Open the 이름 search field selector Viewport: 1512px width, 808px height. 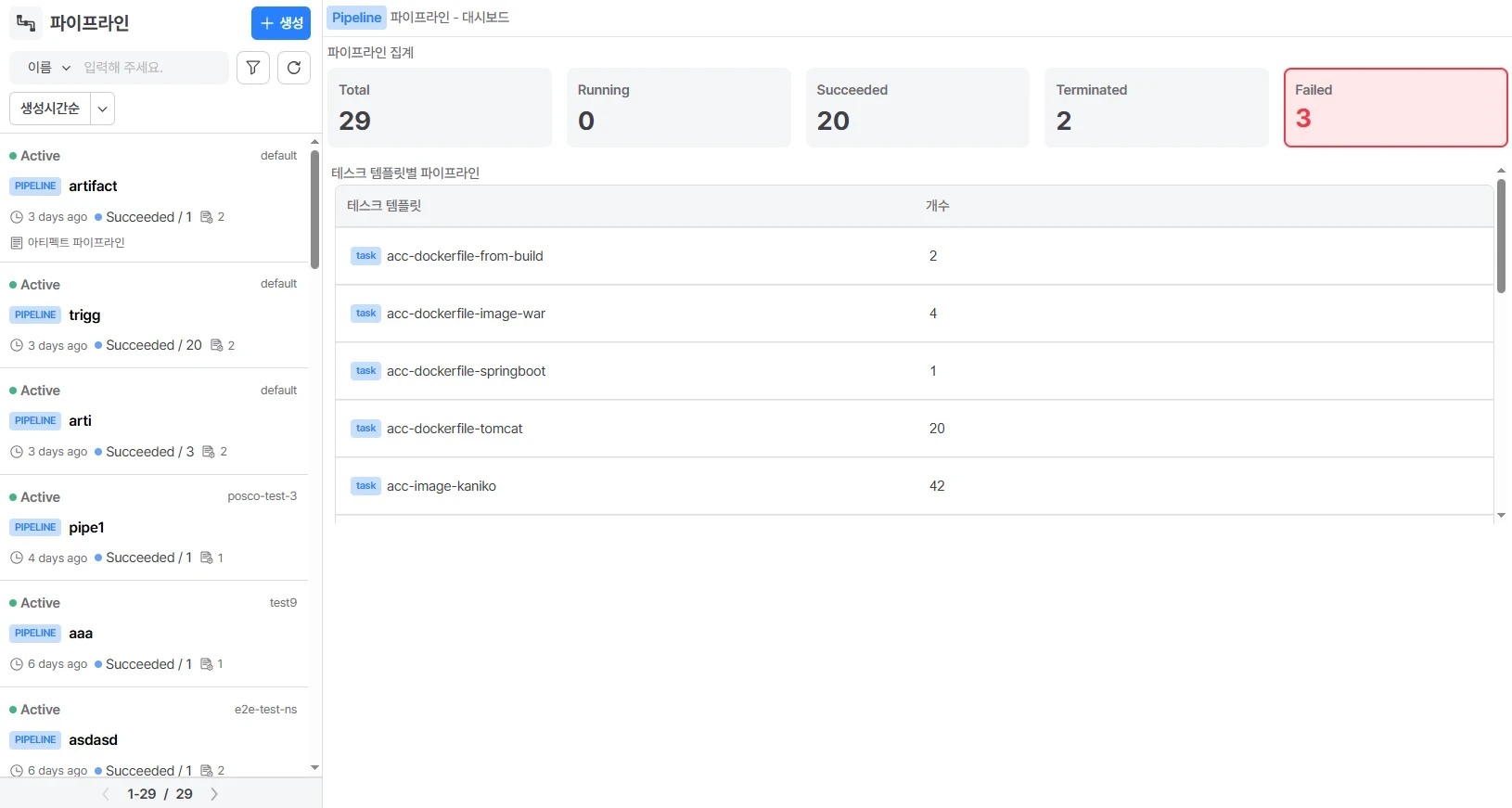click(x=48, y=68)
